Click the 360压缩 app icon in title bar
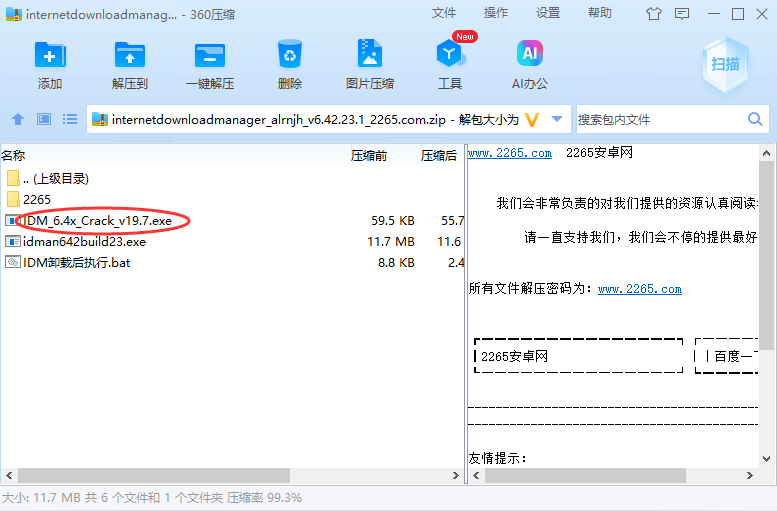The height and width of the screenshot is (511, 777). [x=14, y=14]
